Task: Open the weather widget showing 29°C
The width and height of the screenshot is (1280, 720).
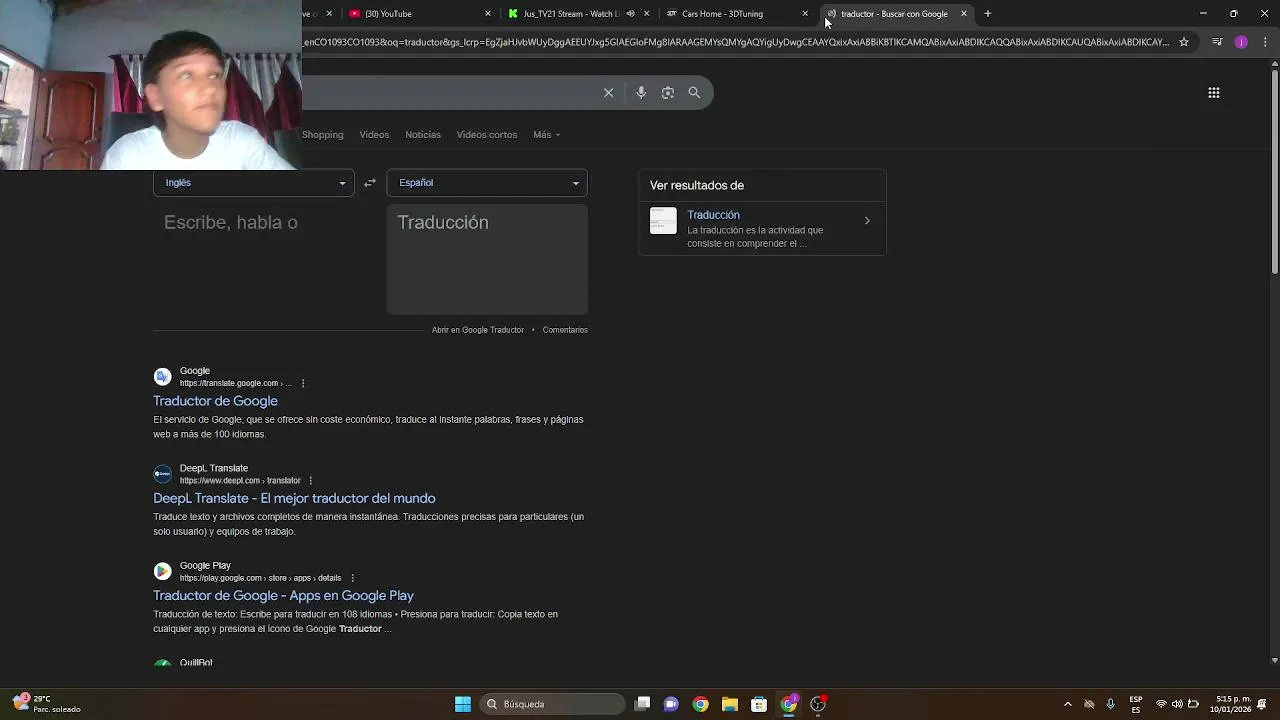Action: coord(46,704)
